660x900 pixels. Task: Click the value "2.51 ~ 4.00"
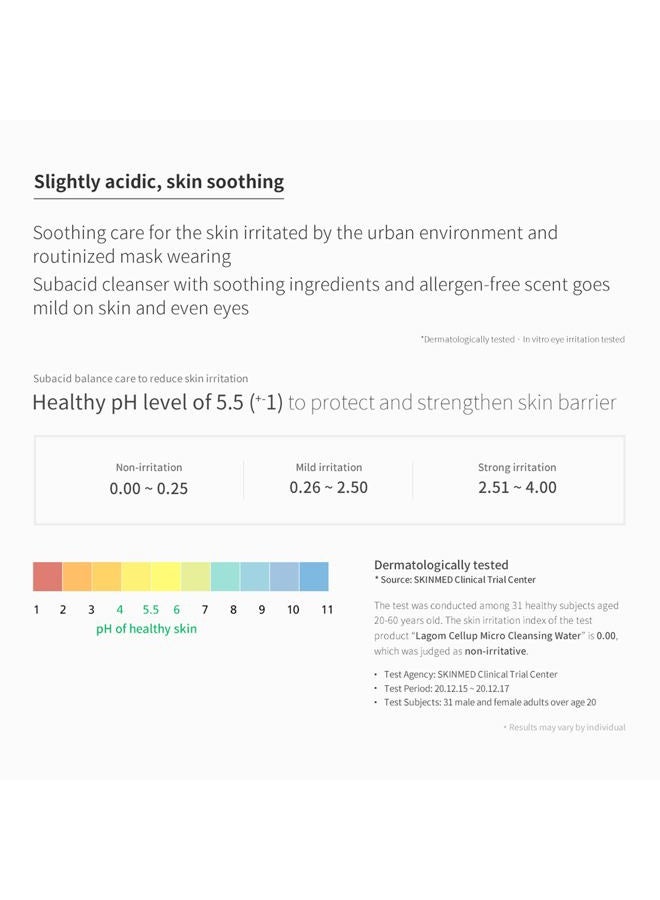coord(517,488)
